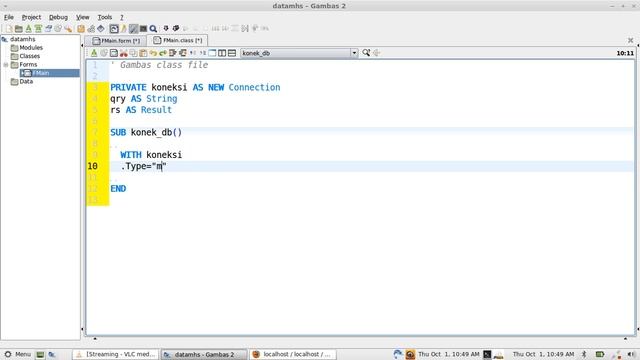640x360 pixels.
Task: Click the wrench icon in main toolbar
Action: [68, 29]
